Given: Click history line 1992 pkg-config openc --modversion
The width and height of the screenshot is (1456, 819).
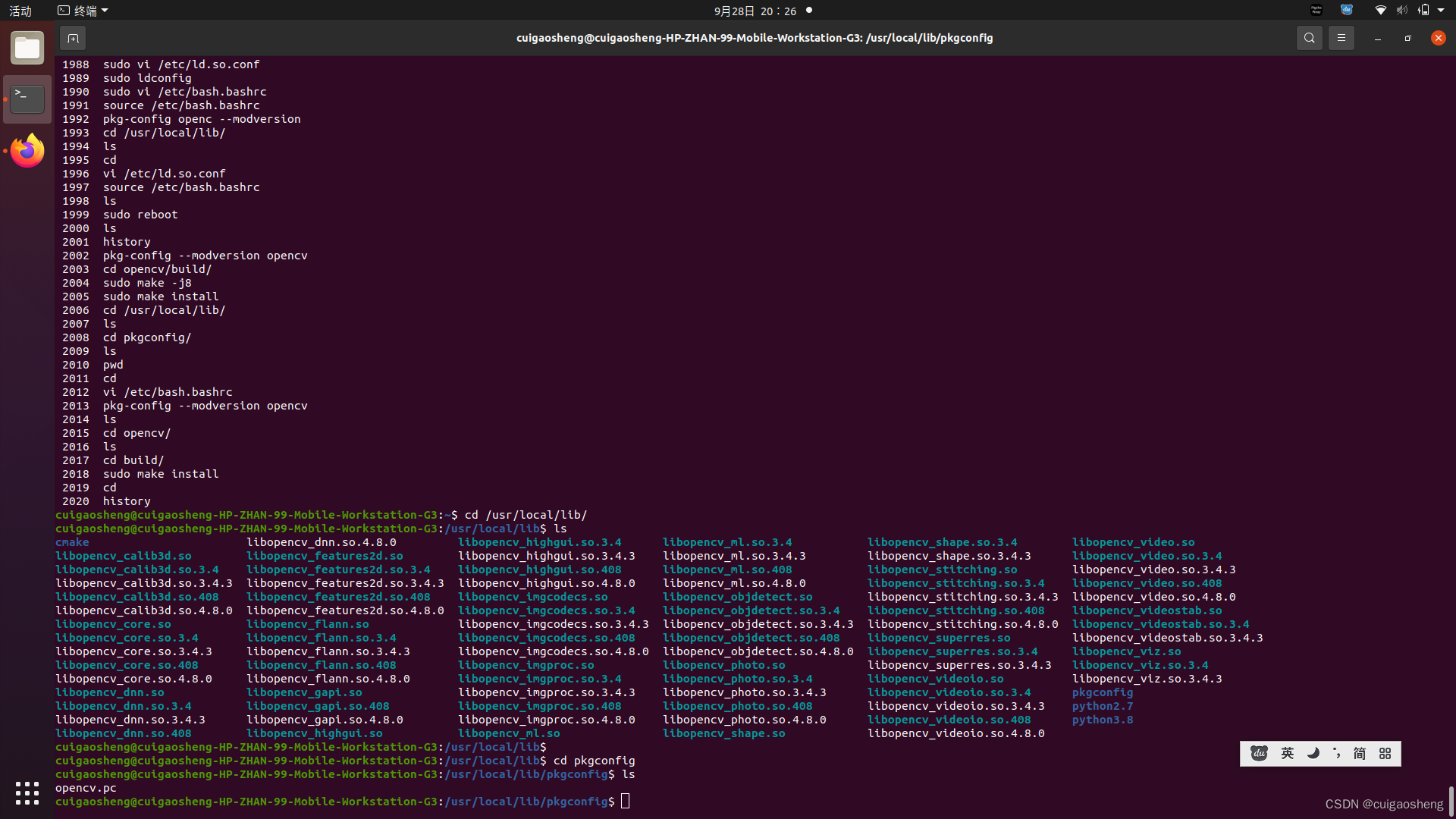Looking at the screenshot, I should pos(181,119).
